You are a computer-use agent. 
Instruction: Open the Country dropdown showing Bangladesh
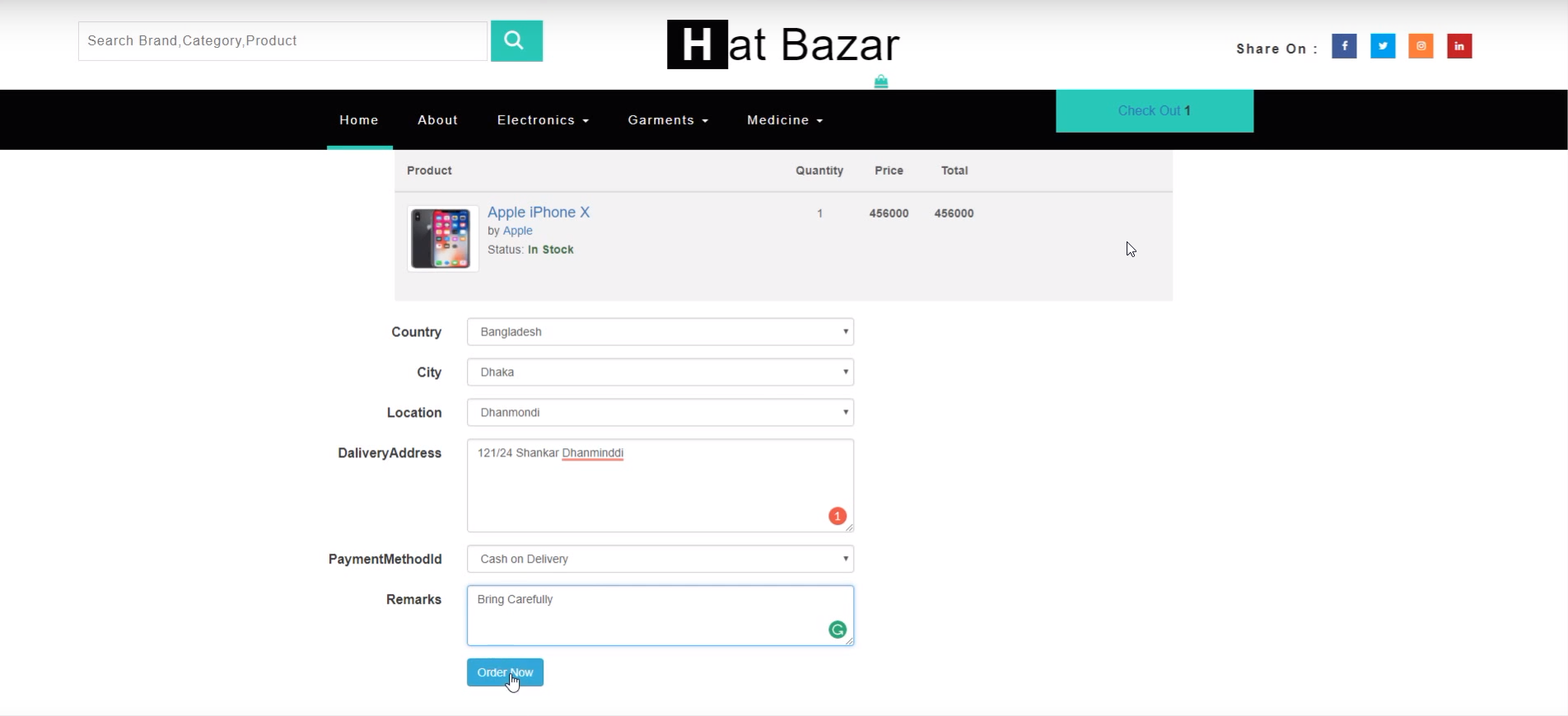click(x=660, y=332)
